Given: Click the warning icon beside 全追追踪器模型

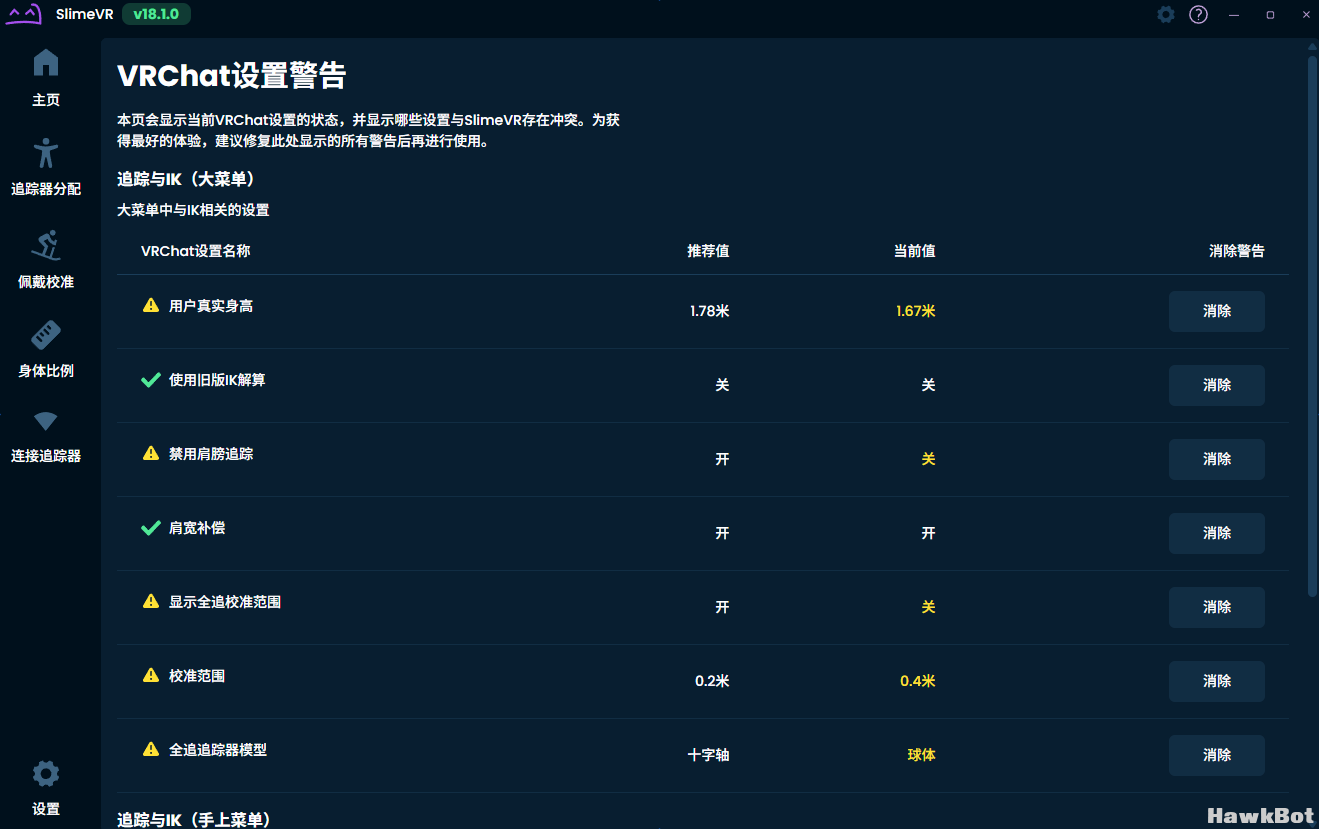Looking at the screenshot, I should coord(151,749).
